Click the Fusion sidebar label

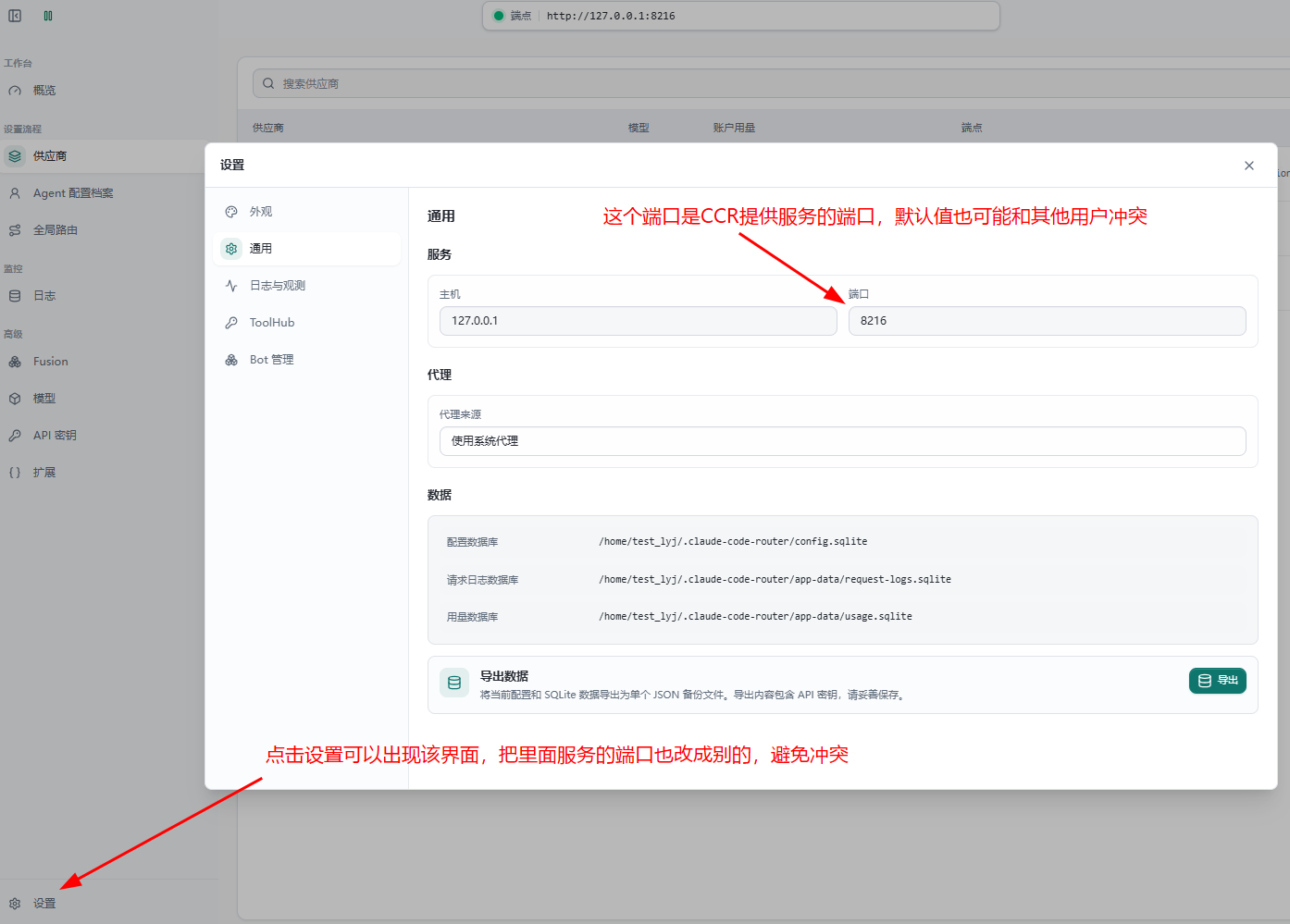pos(51,362)
